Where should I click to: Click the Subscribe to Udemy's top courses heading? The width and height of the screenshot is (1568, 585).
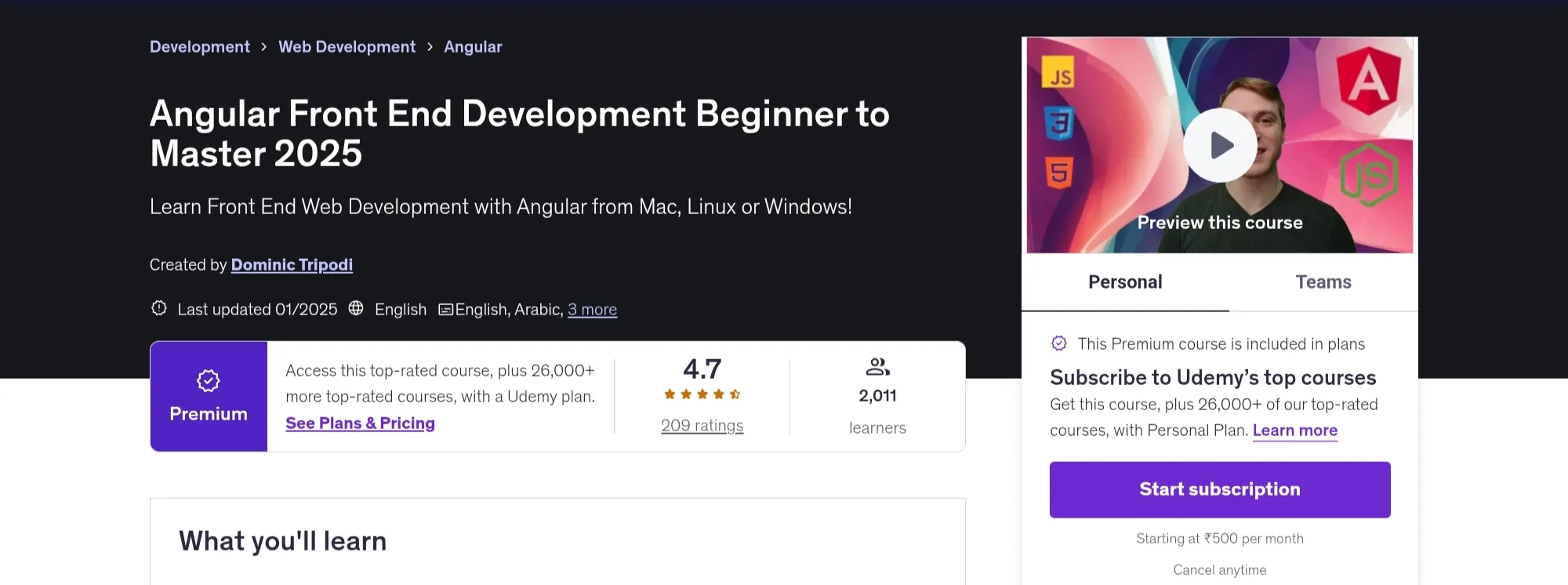[x=1213, y=378]
